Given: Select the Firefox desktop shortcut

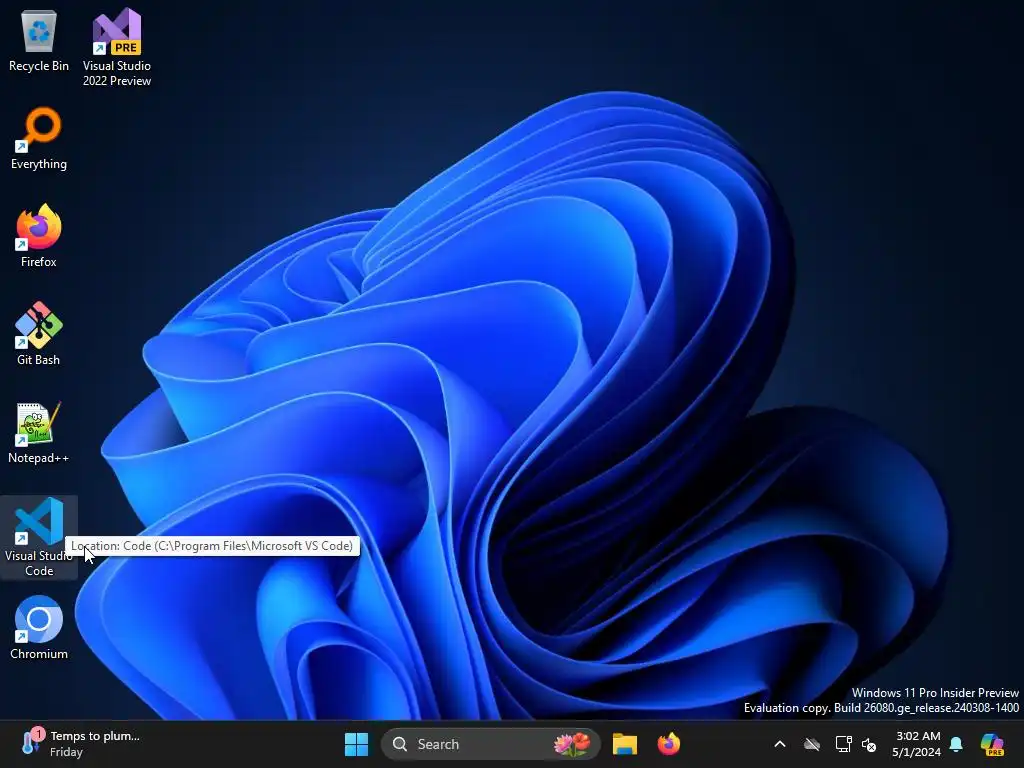Looking at the screenshot, I should 39,236.
